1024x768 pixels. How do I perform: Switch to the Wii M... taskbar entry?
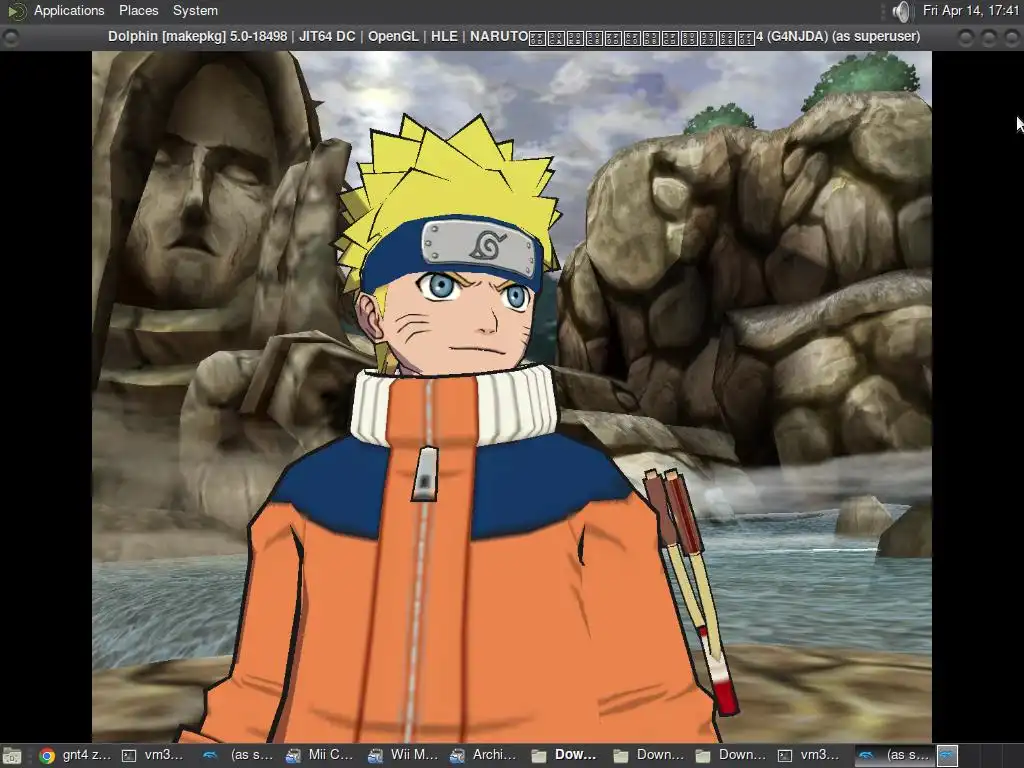tap(402, 755)
